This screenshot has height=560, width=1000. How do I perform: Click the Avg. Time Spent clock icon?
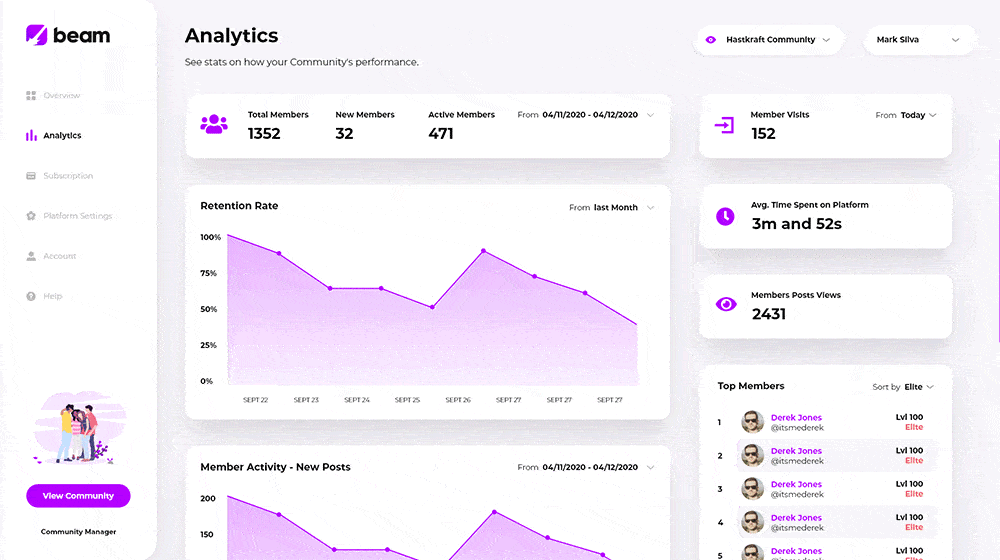click(x=725, y=216)
